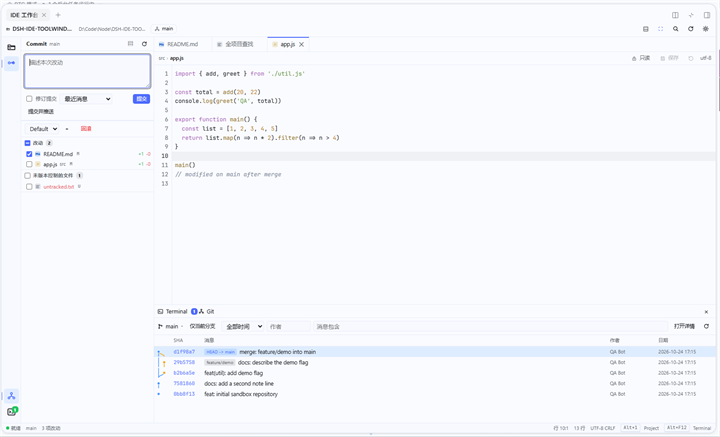Screen dimensions: 720x437
Task: Click the 打开详情 open details button
Action: 684,326
